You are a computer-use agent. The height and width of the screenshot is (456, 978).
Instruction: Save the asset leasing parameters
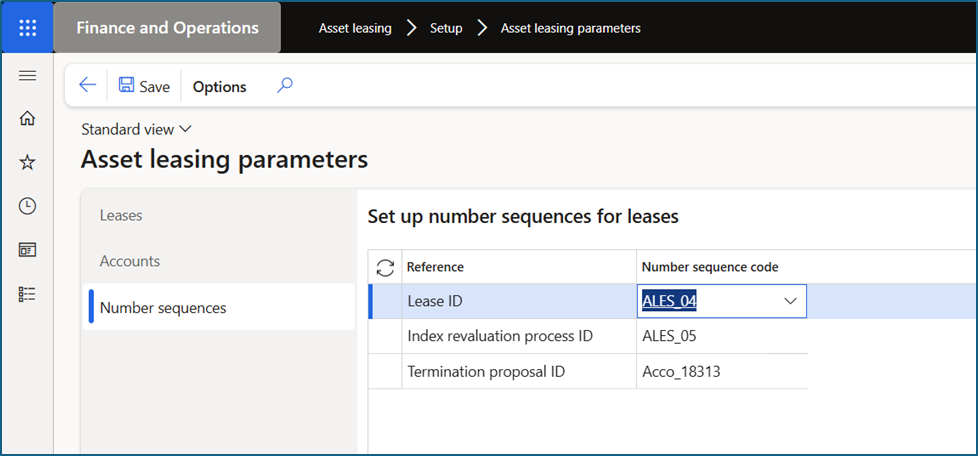(144, 87)
